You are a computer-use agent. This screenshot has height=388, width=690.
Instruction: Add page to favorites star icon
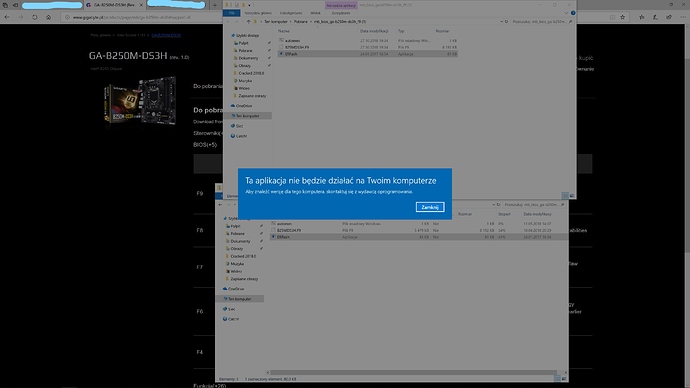622,17
